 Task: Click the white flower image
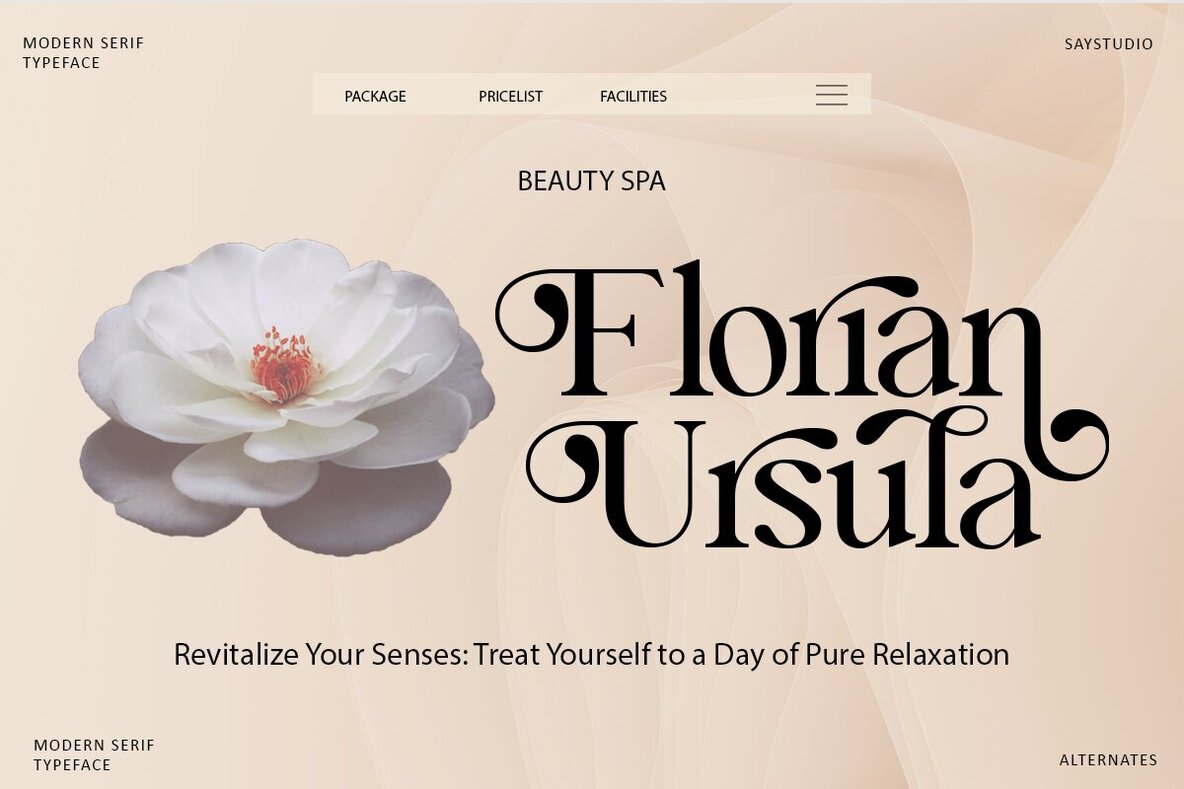pos(286,397)
